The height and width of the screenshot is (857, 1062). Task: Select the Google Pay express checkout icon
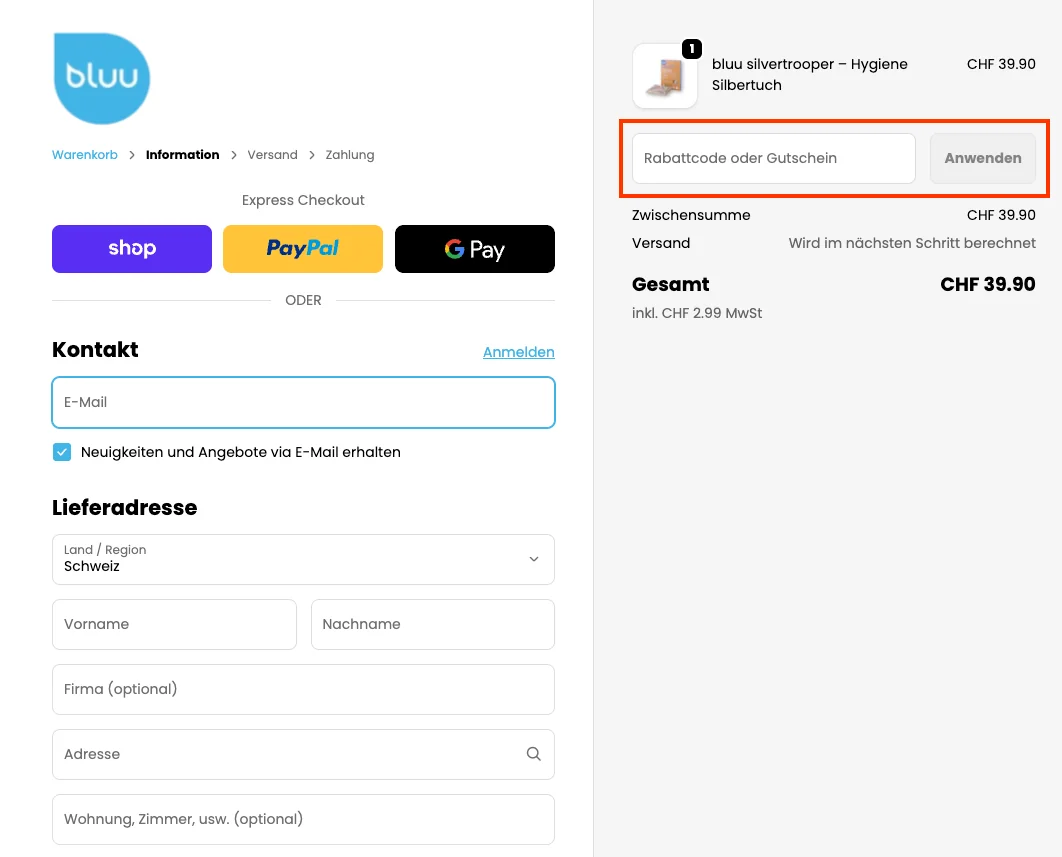point(474,248)
